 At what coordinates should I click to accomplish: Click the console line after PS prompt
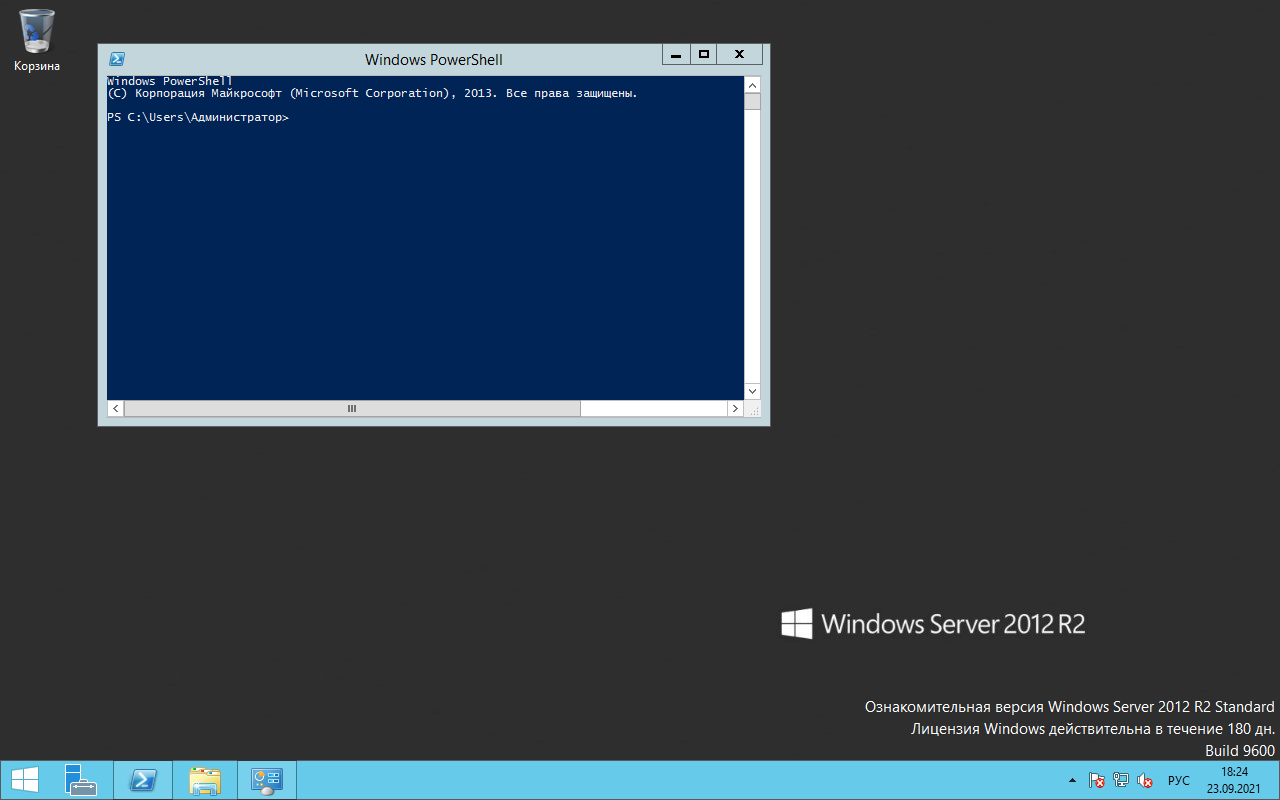click(310, 117)
